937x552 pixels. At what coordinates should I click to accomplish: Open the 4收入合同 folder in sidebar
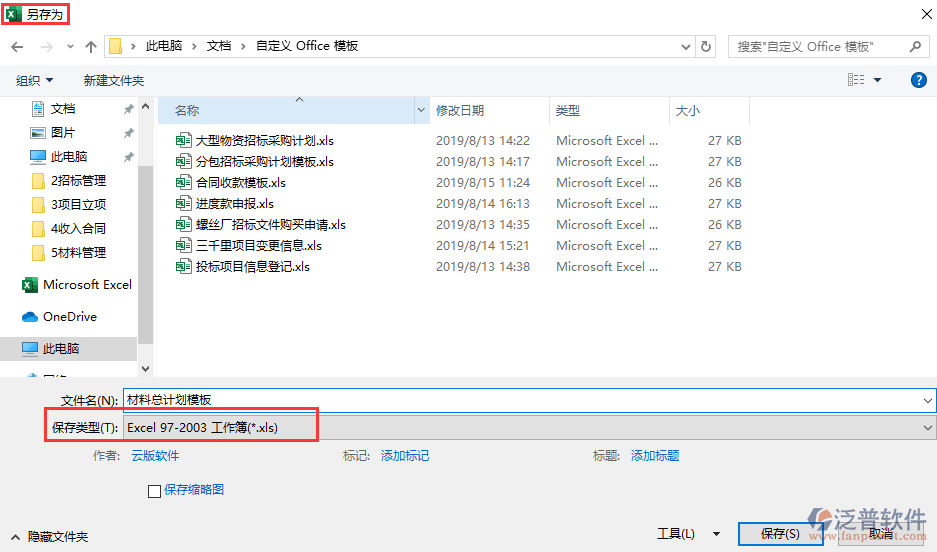point(78,228)
